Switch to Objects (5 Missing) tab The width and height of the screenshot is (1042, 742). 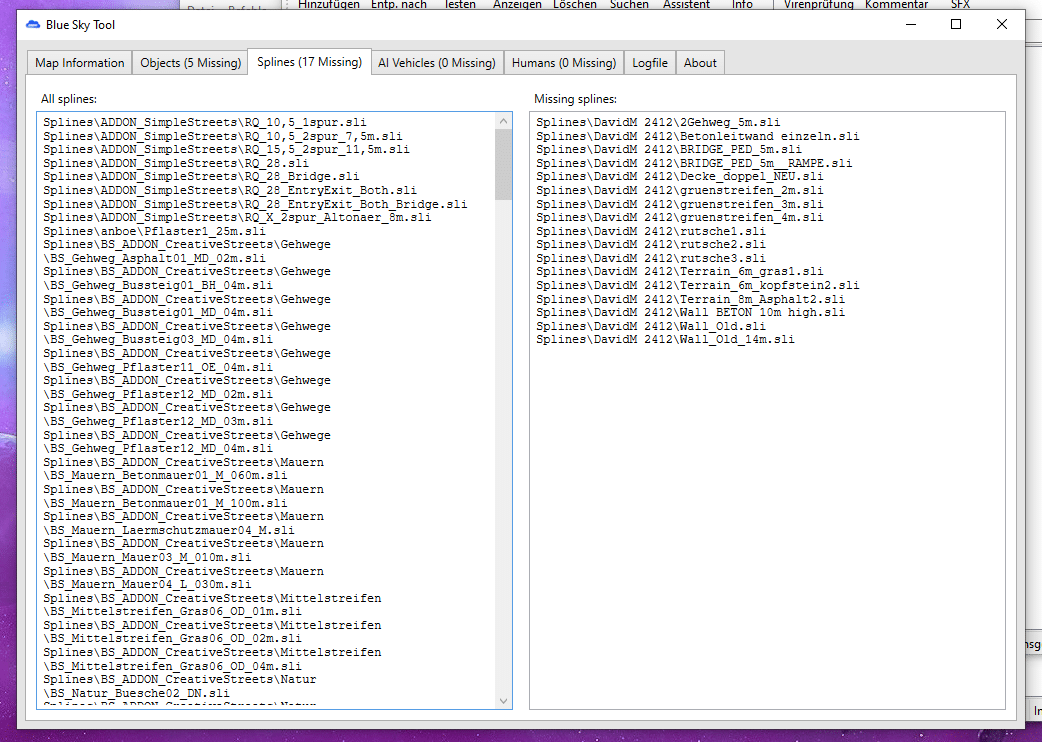click(190, 63)
